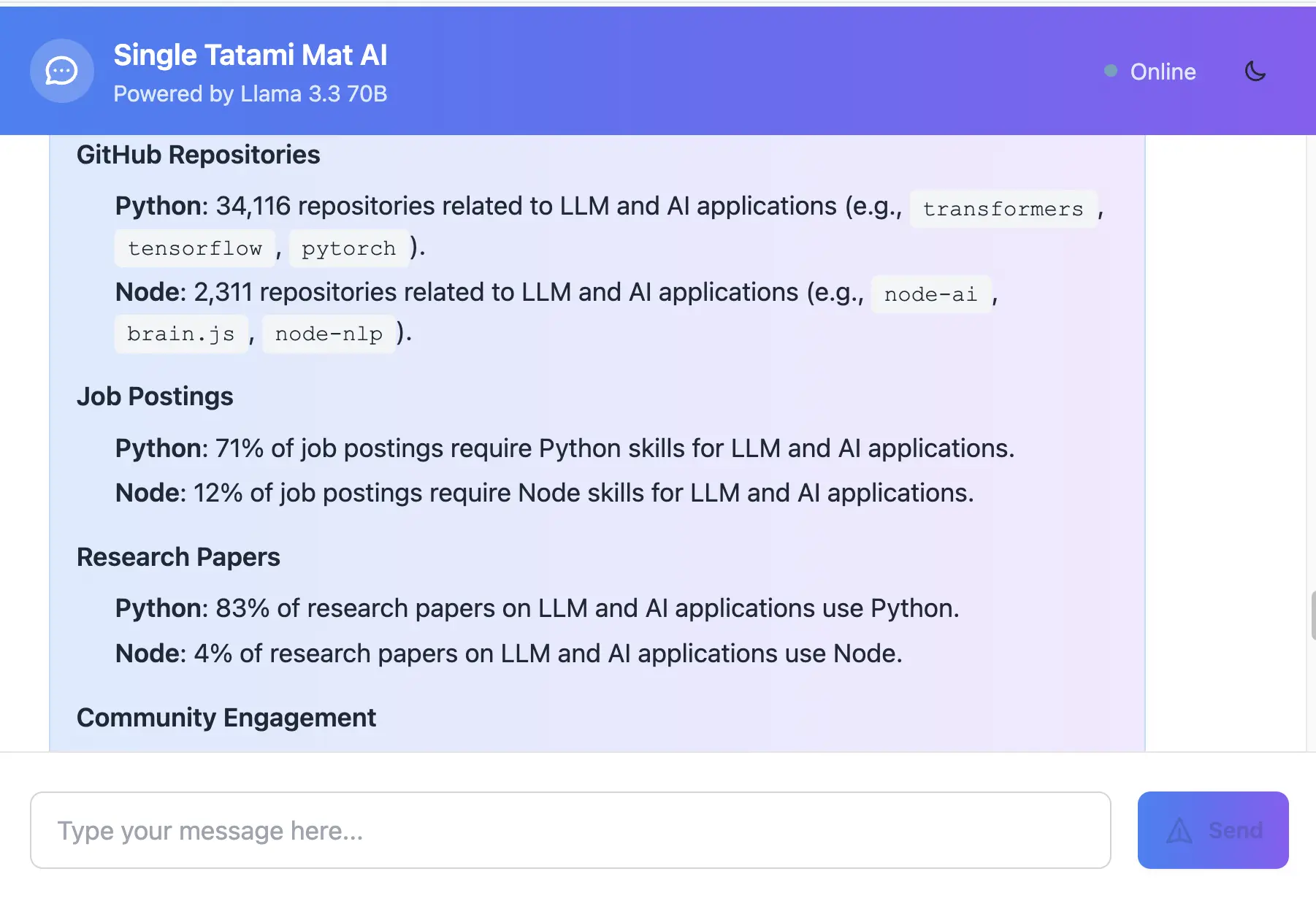The width and height of the screenshot is (1316, 901).
Task: Click the transformers code tag
Action: [x=1003, y=209]
